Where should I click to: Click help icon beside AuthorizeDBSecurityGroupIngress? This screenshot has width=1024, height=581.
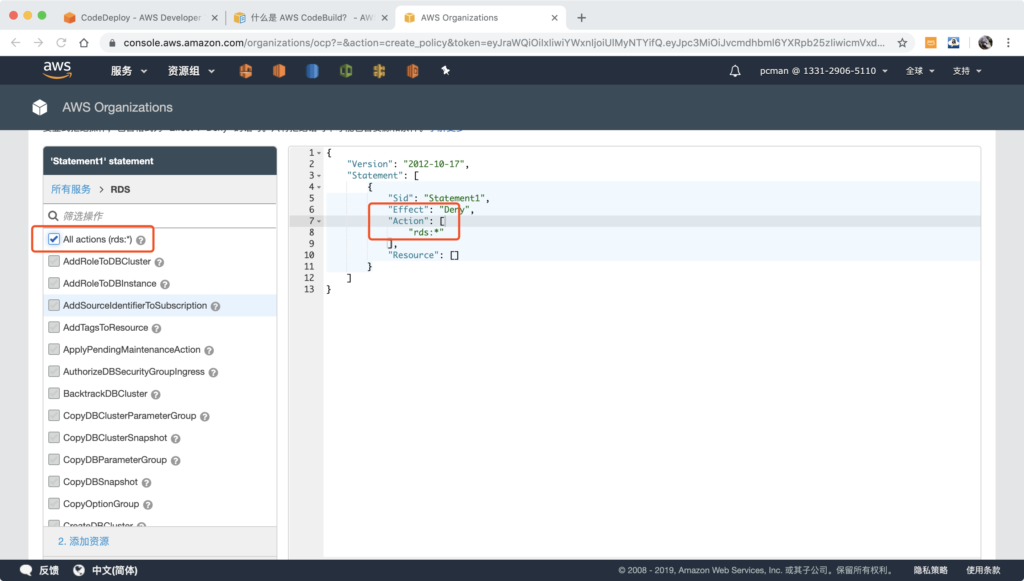[x=213, y=373]
